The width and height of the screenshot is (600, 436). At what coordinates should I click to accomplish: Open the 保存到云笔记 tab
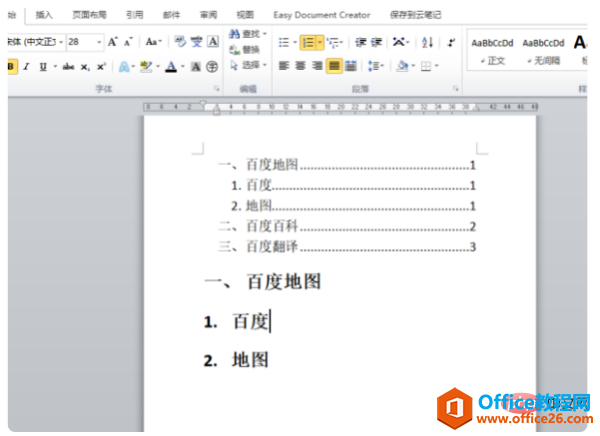pos(416,15)
